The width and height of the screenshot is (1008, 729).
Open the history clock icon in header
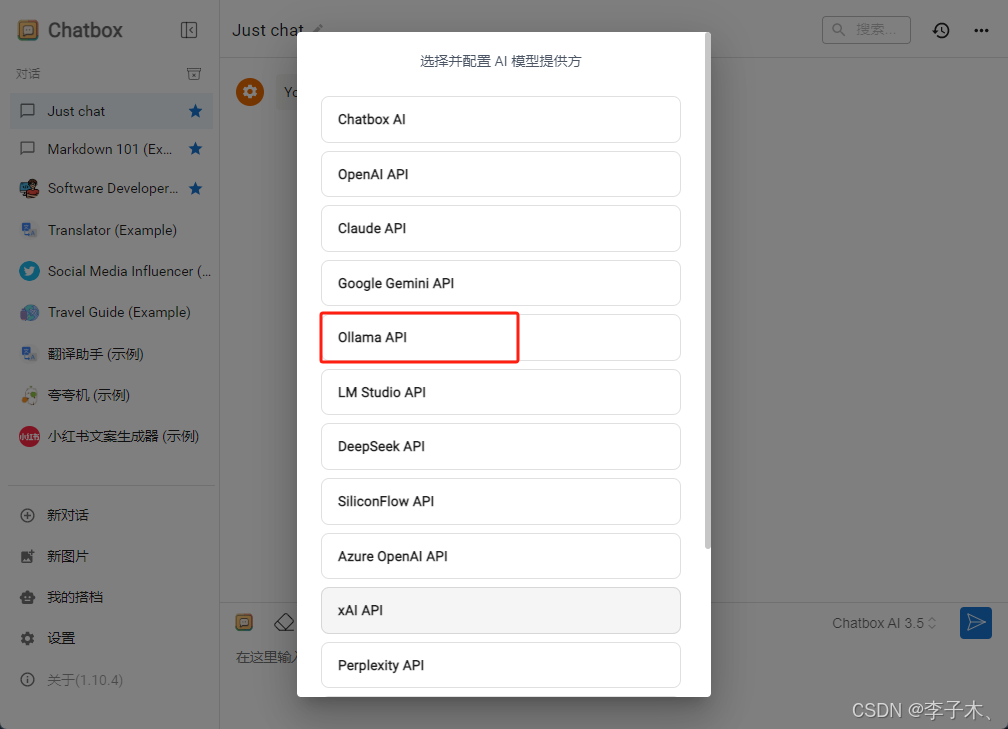pyautogui.click(x=941, y=30)
